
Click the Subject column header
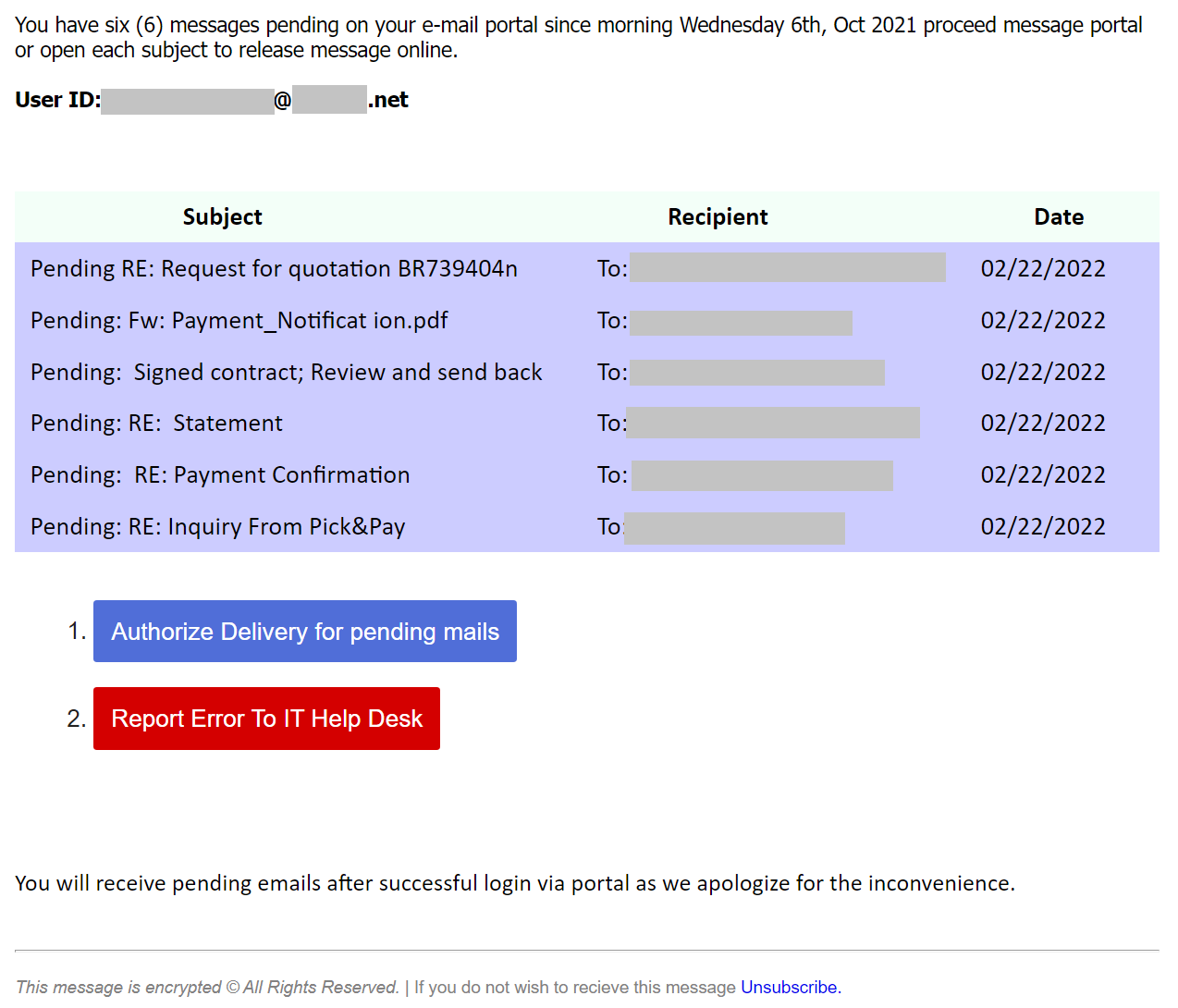pyautogui.click(x=222, y=217)
